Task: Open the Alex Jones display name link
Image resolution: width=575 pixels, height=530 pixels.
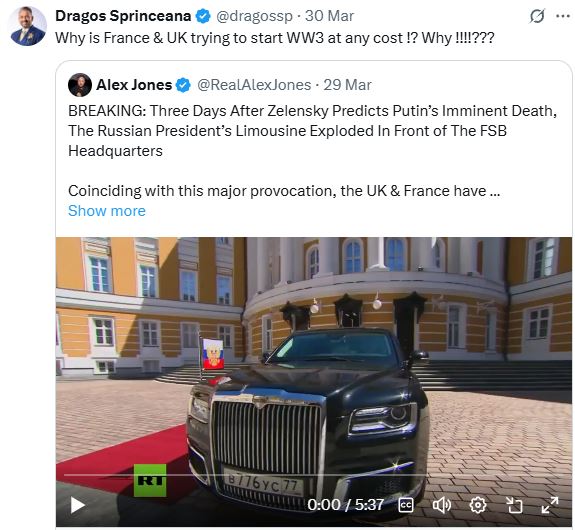Action: (134, 85)
